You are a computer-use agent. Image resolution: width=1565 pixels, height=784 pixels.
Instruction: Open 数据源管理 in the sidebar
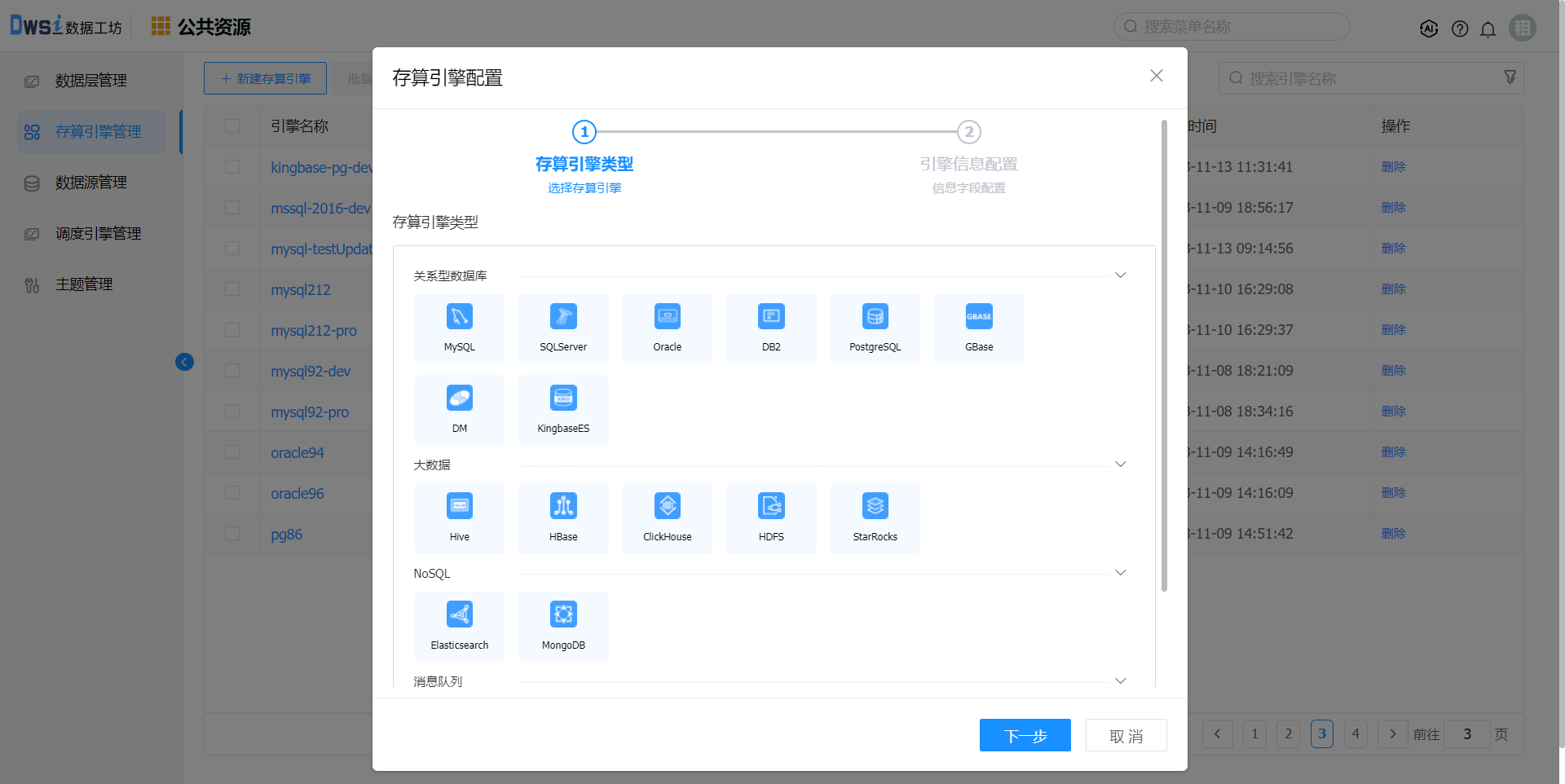click(90, 183)
